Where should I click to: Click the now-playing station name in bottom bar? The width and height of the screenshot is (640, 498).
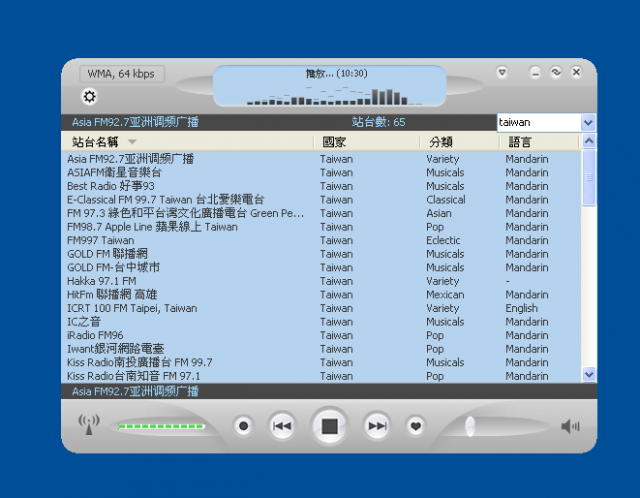(x=135, y=391)
